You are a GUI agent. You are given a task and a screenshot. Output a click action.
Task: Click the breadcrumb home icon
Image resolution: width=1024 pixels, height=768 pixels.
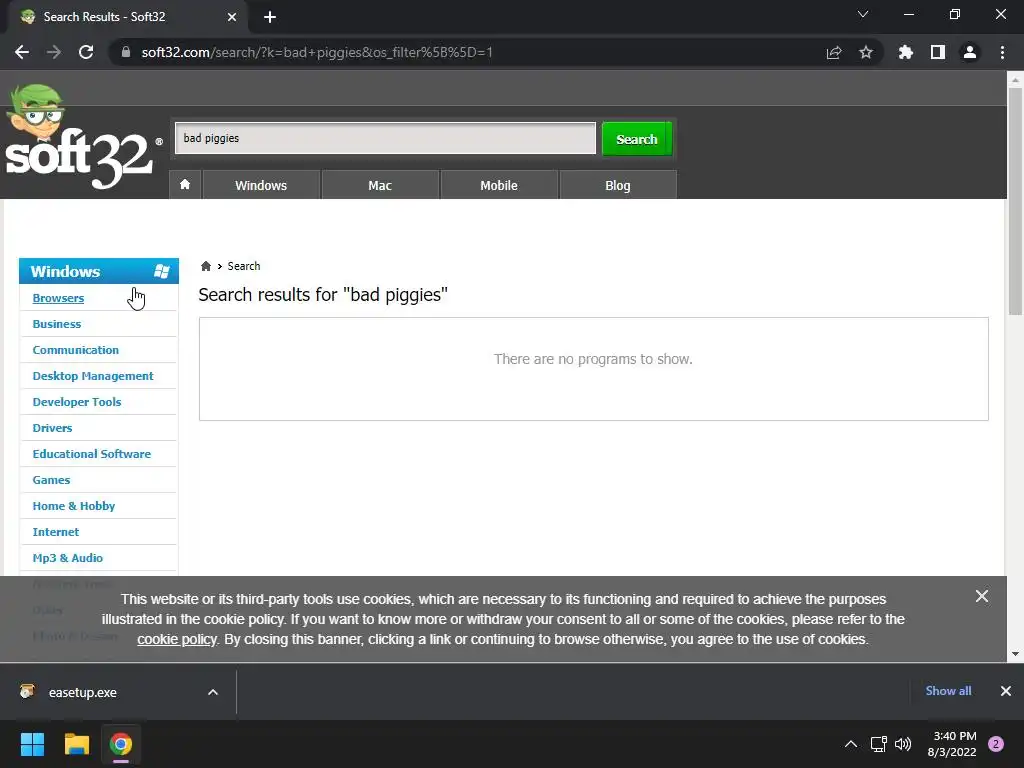(x=206, y=266)
